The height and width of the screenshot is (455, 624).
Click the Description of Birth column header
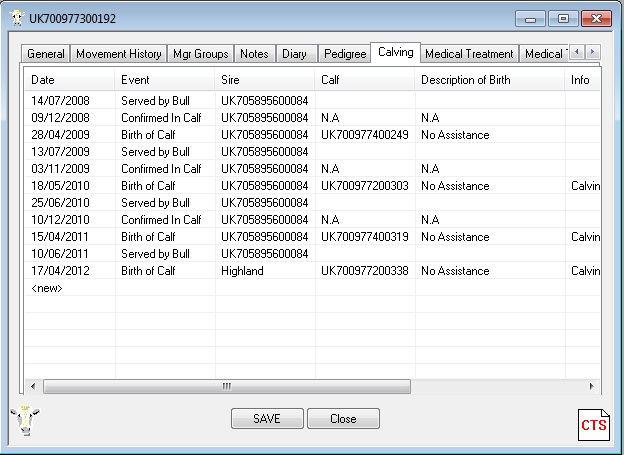[490, 80]
